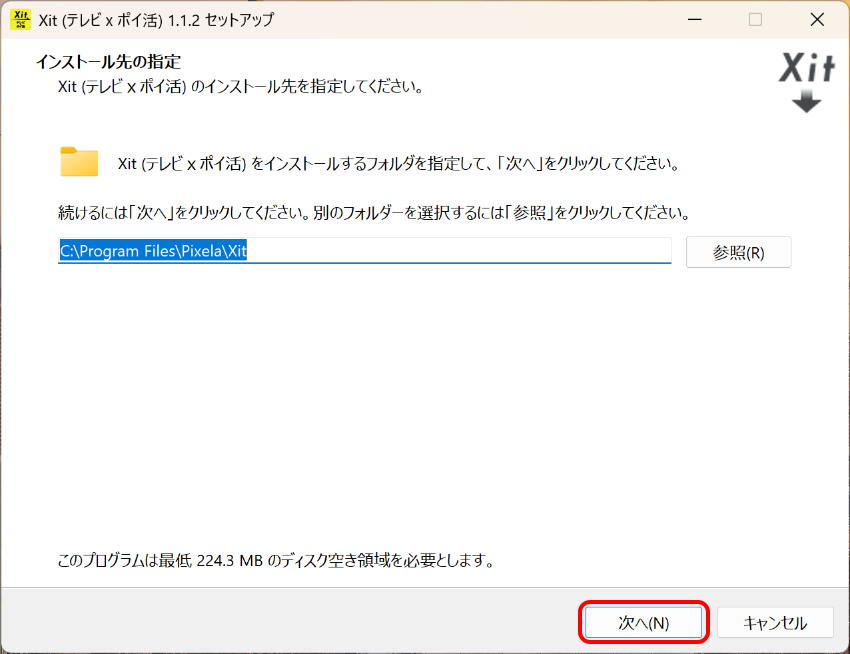The height and width of the screenshot is (654, 850).
Task: Select the インストール先の指定 heading text
Action: (x=108, y=62)
